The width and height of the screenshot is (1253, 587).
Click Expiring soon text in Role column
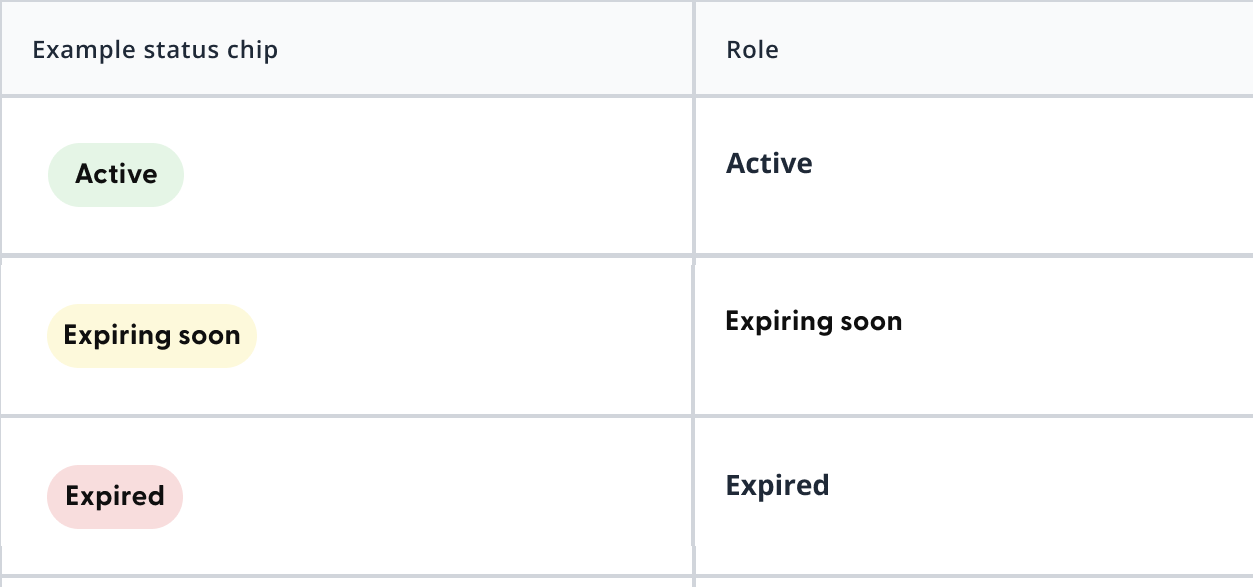tap(814, 322)
